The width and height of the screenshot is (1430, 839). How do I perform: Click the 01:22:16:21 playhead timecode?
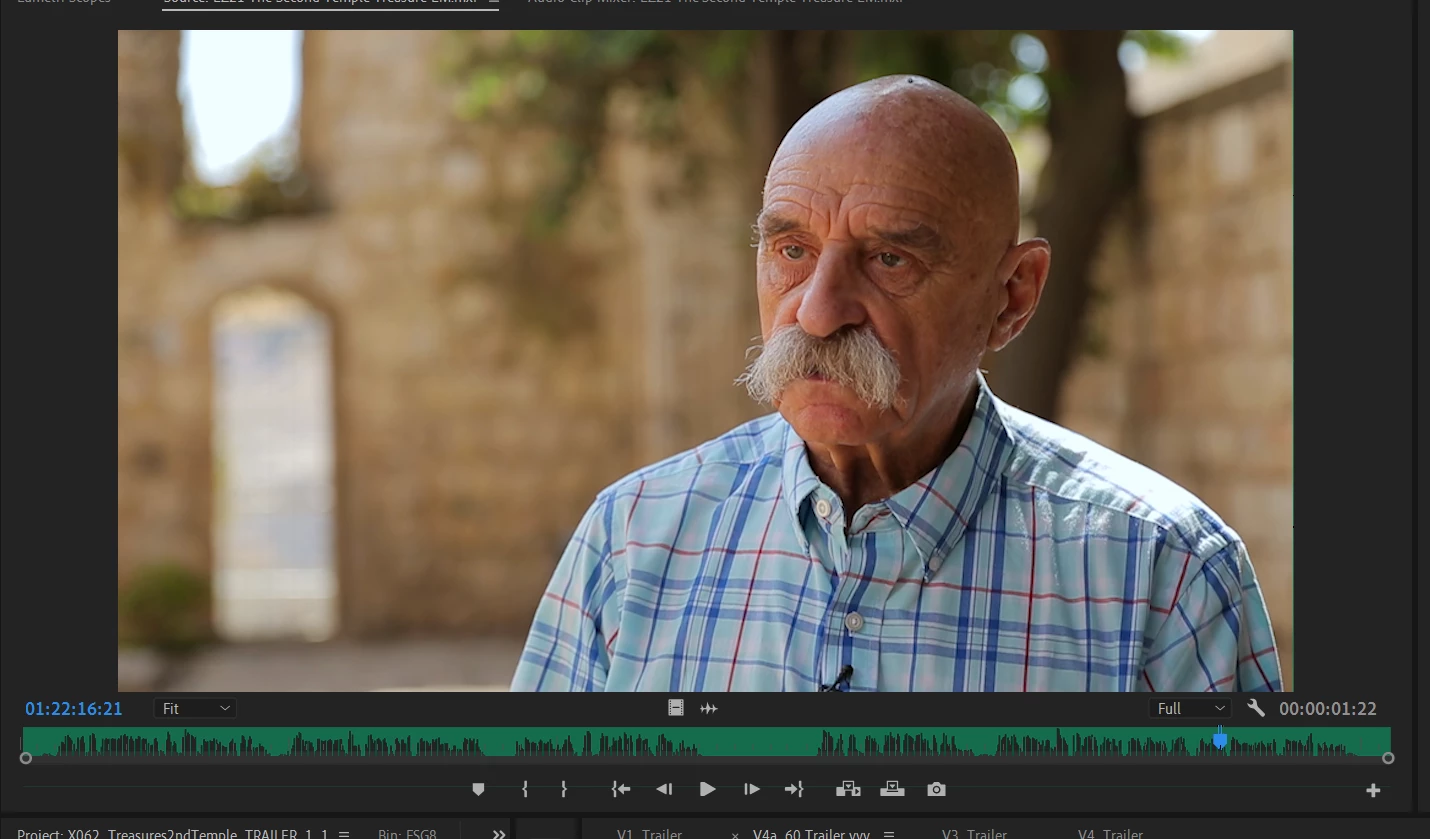[73, 708]
